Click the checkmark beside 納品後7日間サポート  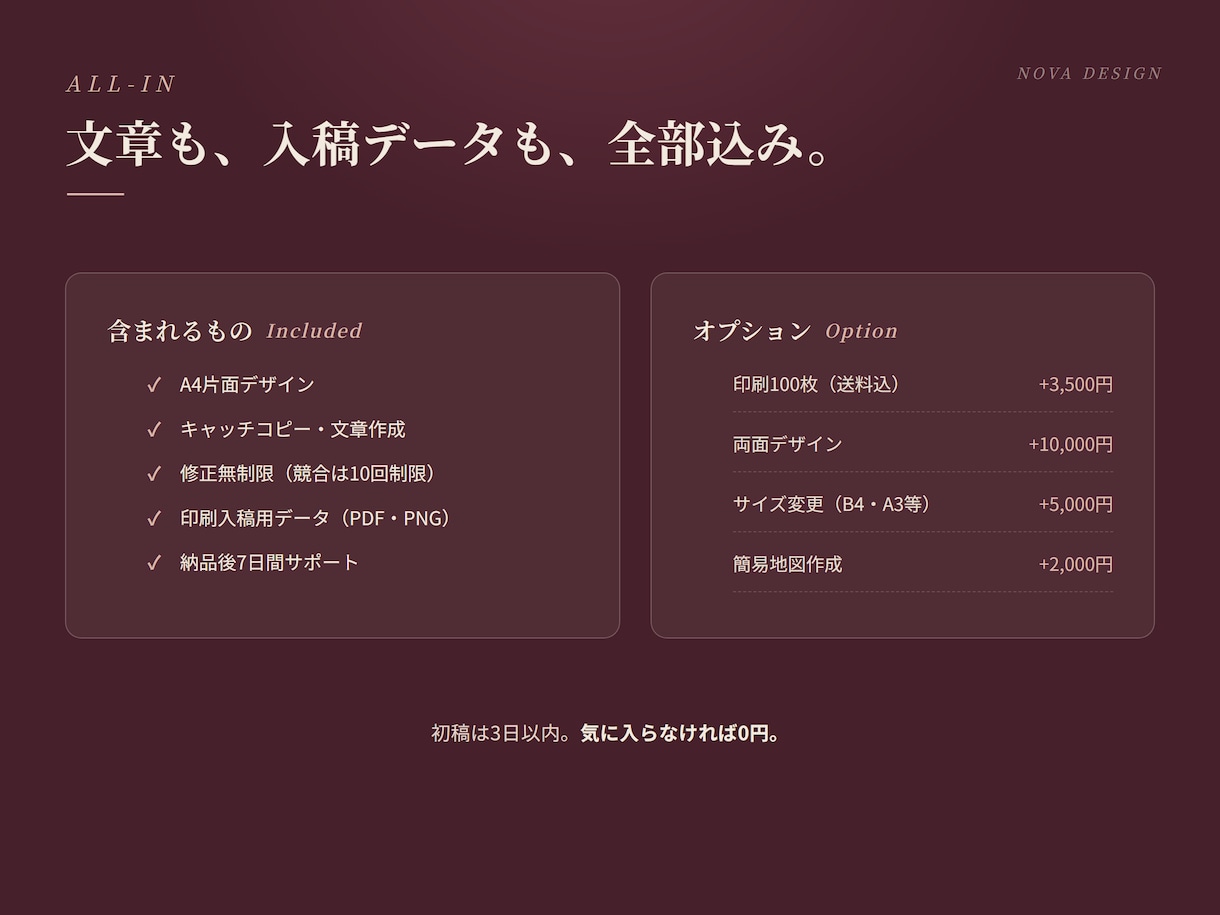[154, 563]
